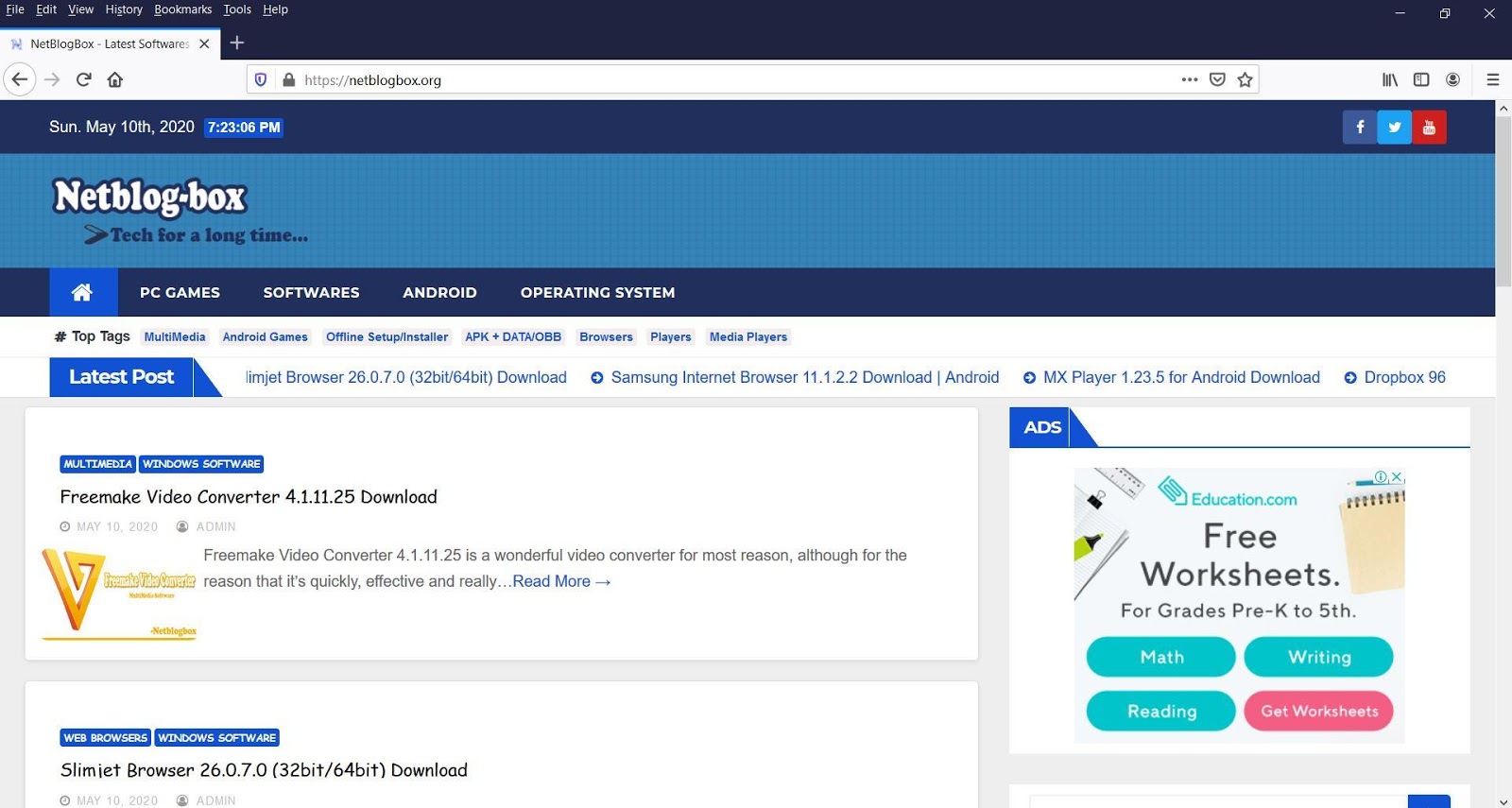Bookmark this page with the star

1246,79
